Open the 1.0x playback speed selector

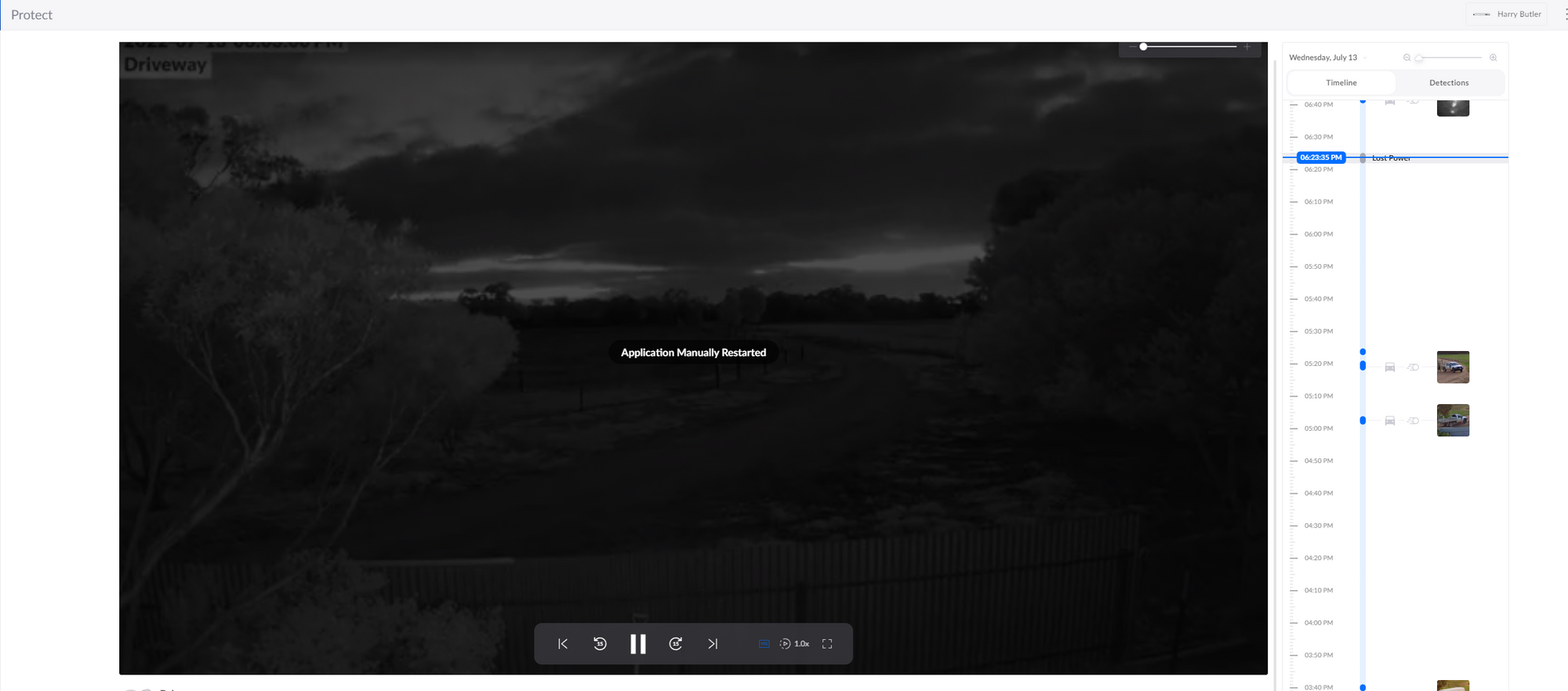point(795,644)
